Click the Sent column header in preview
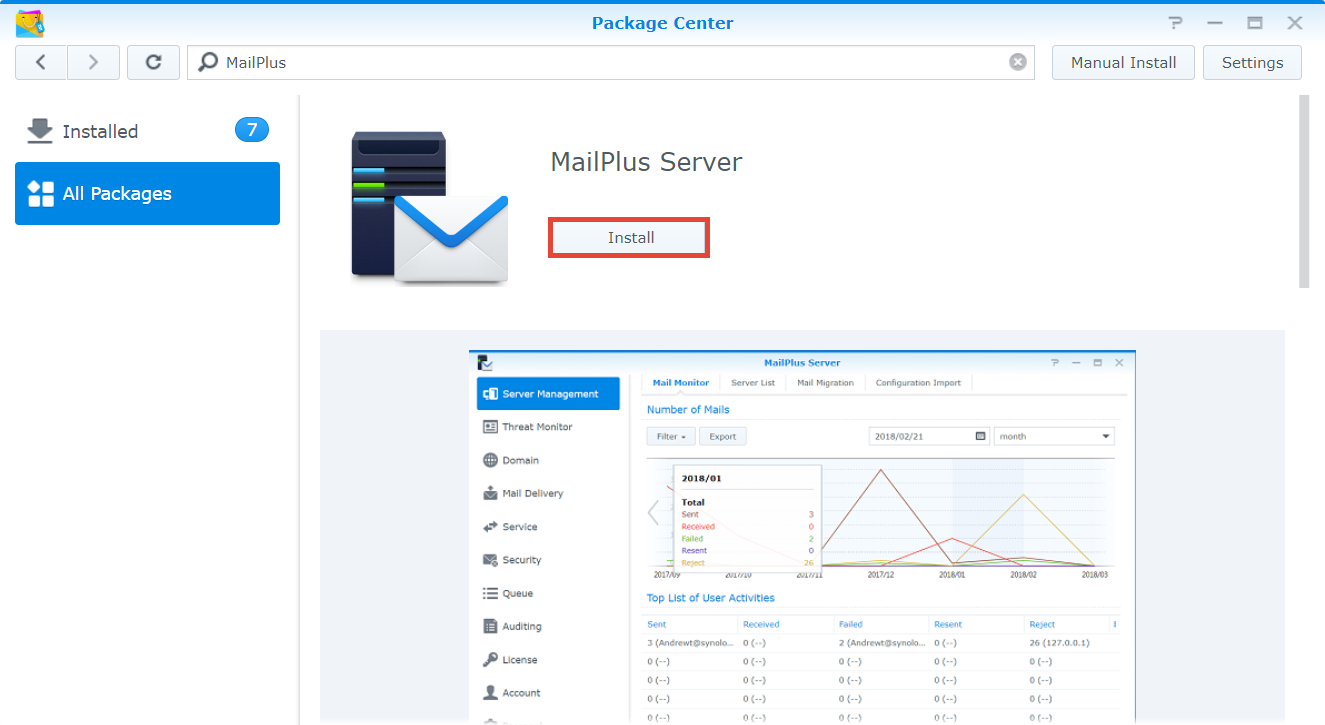This screenshot has width=1325, height=725. pos(656,624)
